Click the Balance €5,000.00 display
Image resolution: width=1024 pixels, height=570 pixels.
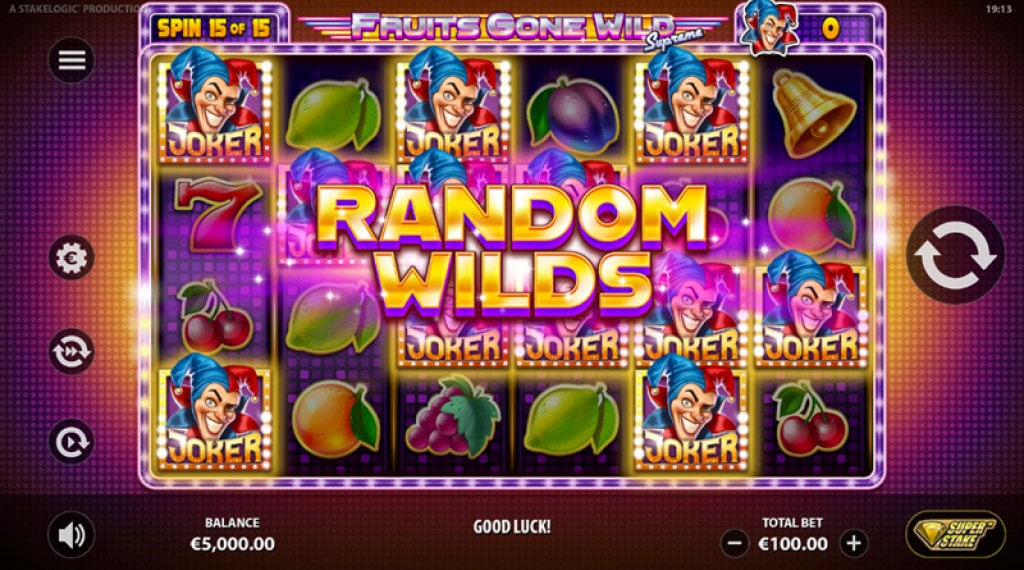pos(232,534)
